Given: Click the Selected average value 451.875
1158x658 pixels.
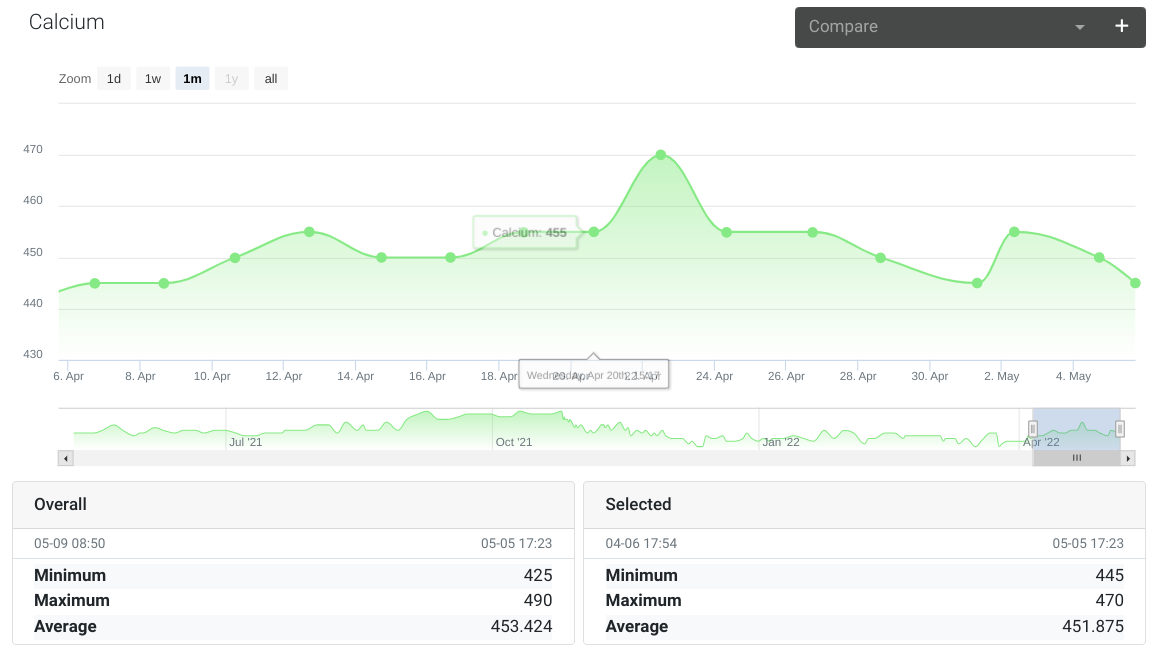Looking at the screenshot, I should [x=1093, y=626].
